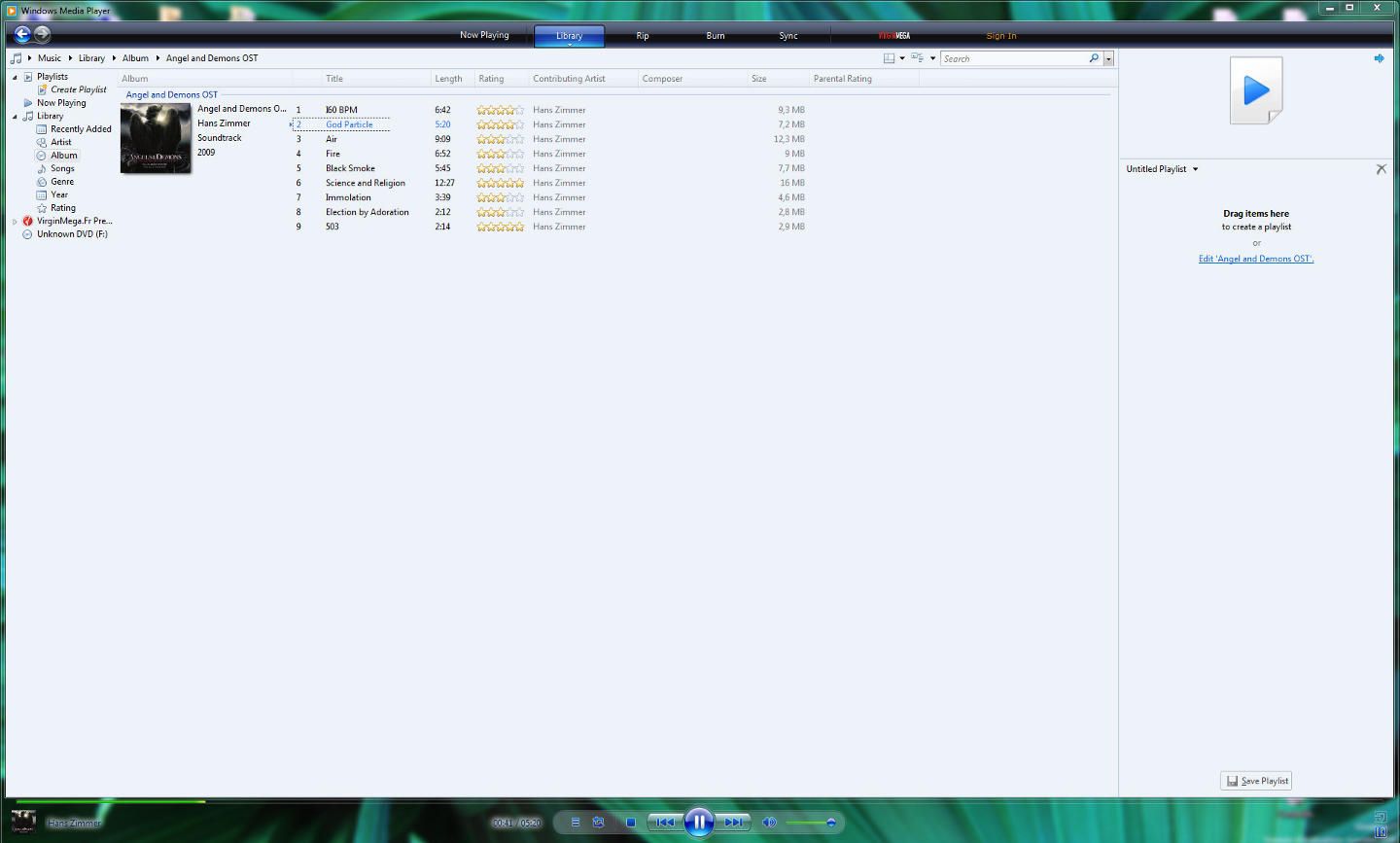Skip to the next track
Screen dimensions: 1400x843
[x=734, y=823]
